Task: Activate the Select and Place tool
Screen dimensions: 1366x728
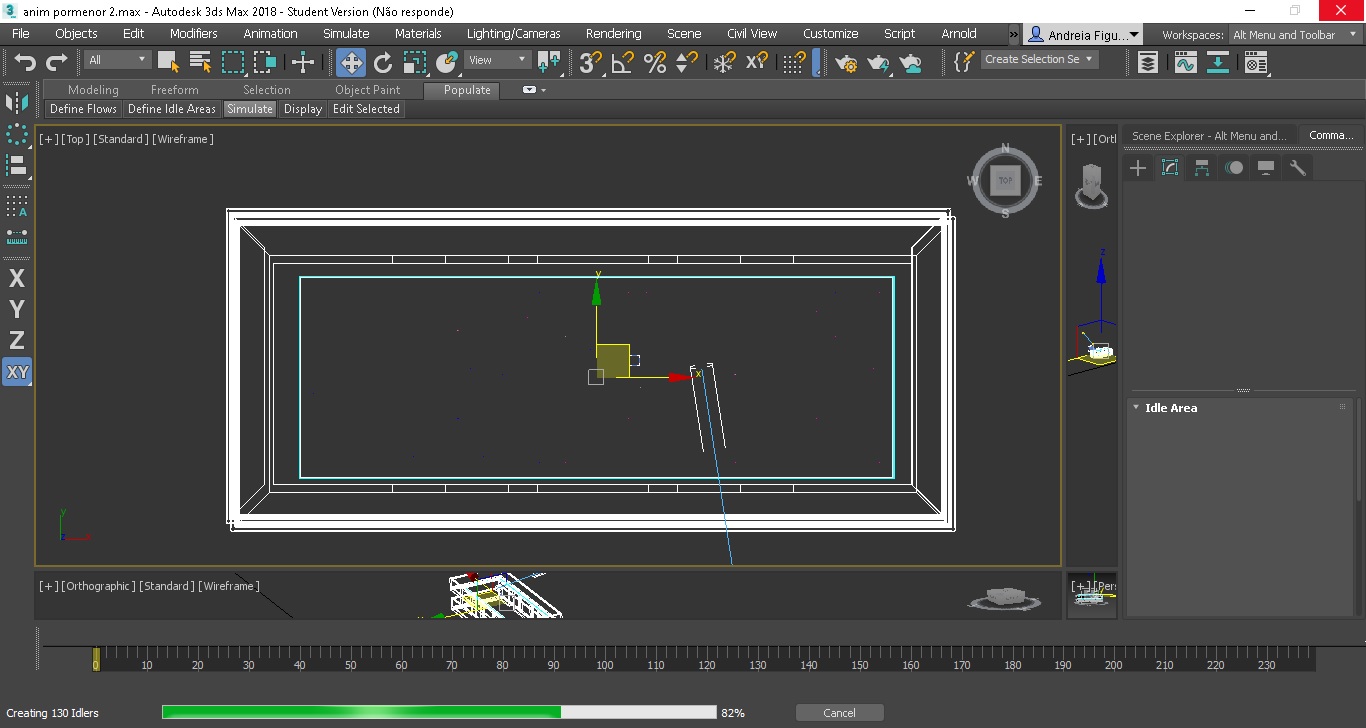Action: pos(447,62)
